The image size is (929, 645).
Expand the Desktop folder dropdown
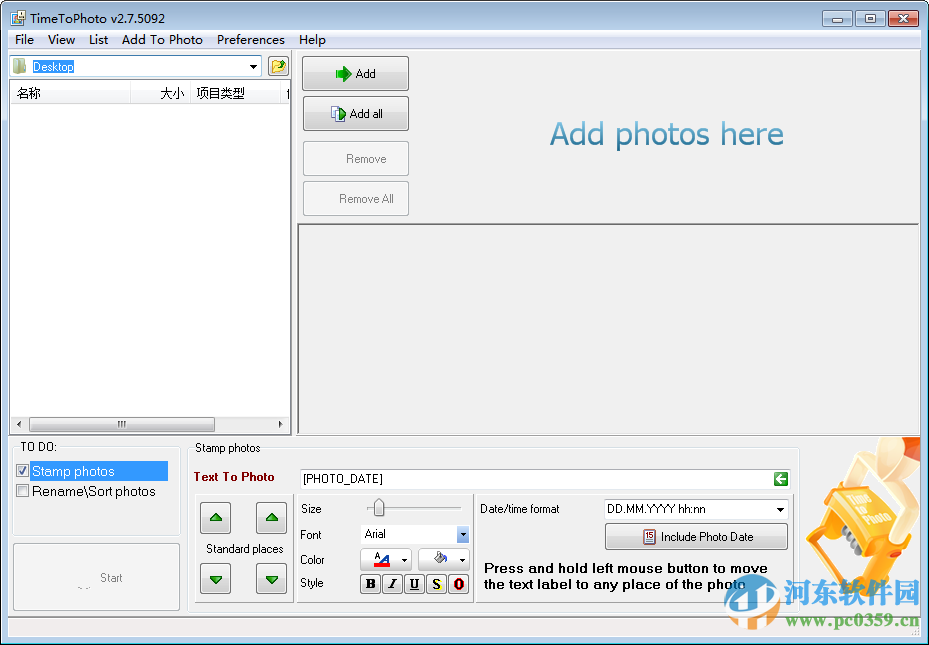click(x=254, y=66)
